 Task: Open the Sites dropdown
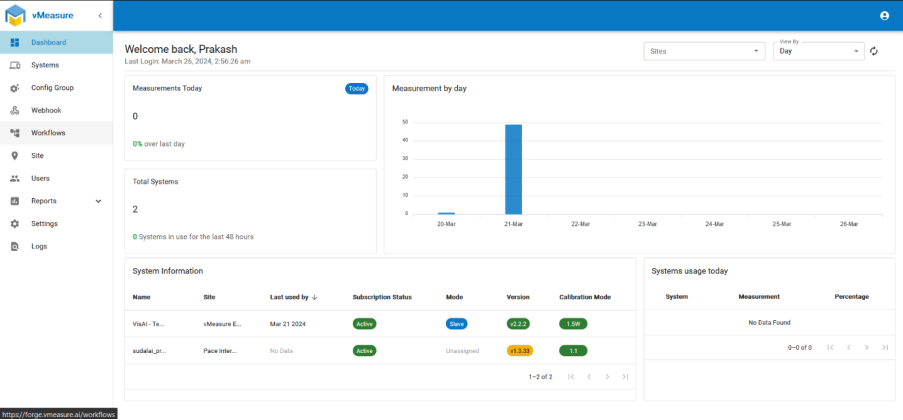pyautogui.click(x=704, y=51)
